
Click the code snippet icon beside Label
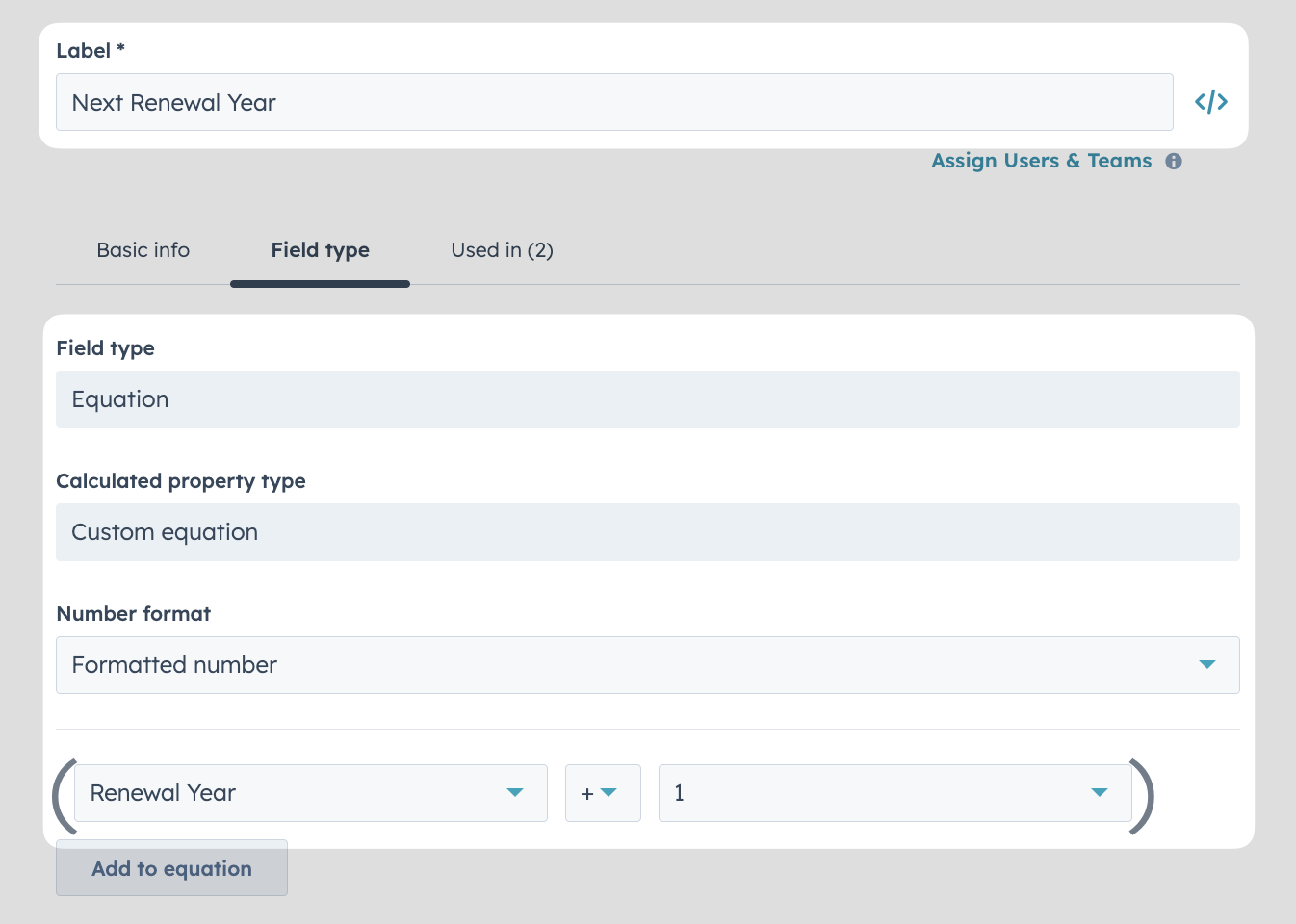1210,102
